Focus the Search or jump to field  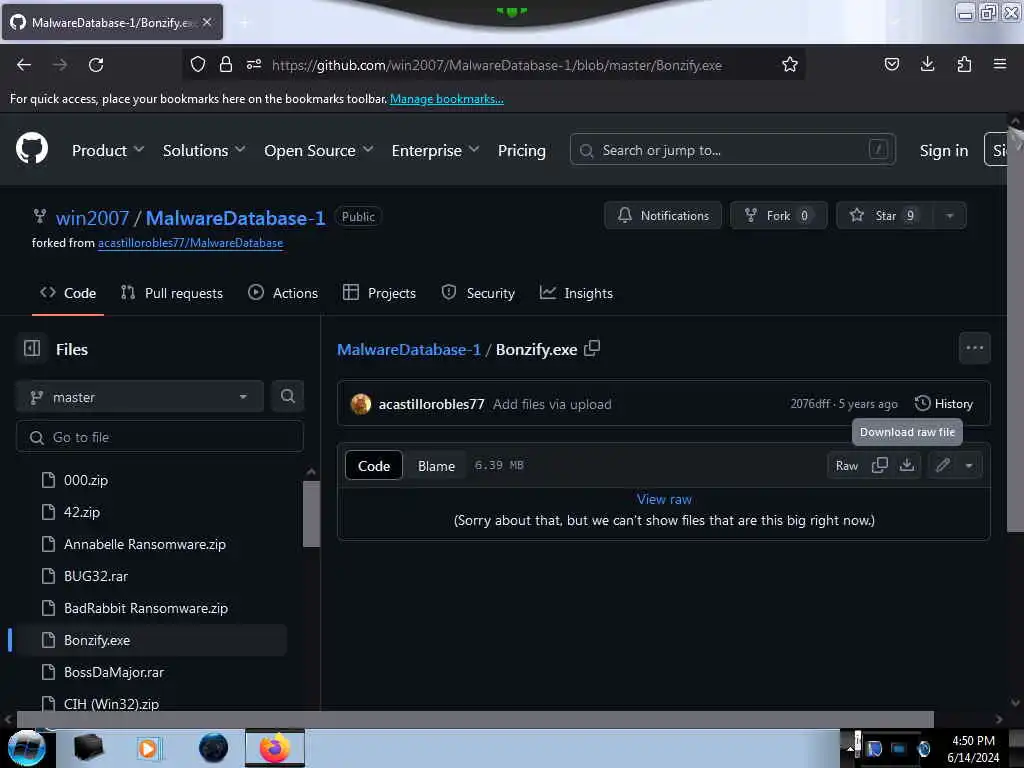click(732, 150)
